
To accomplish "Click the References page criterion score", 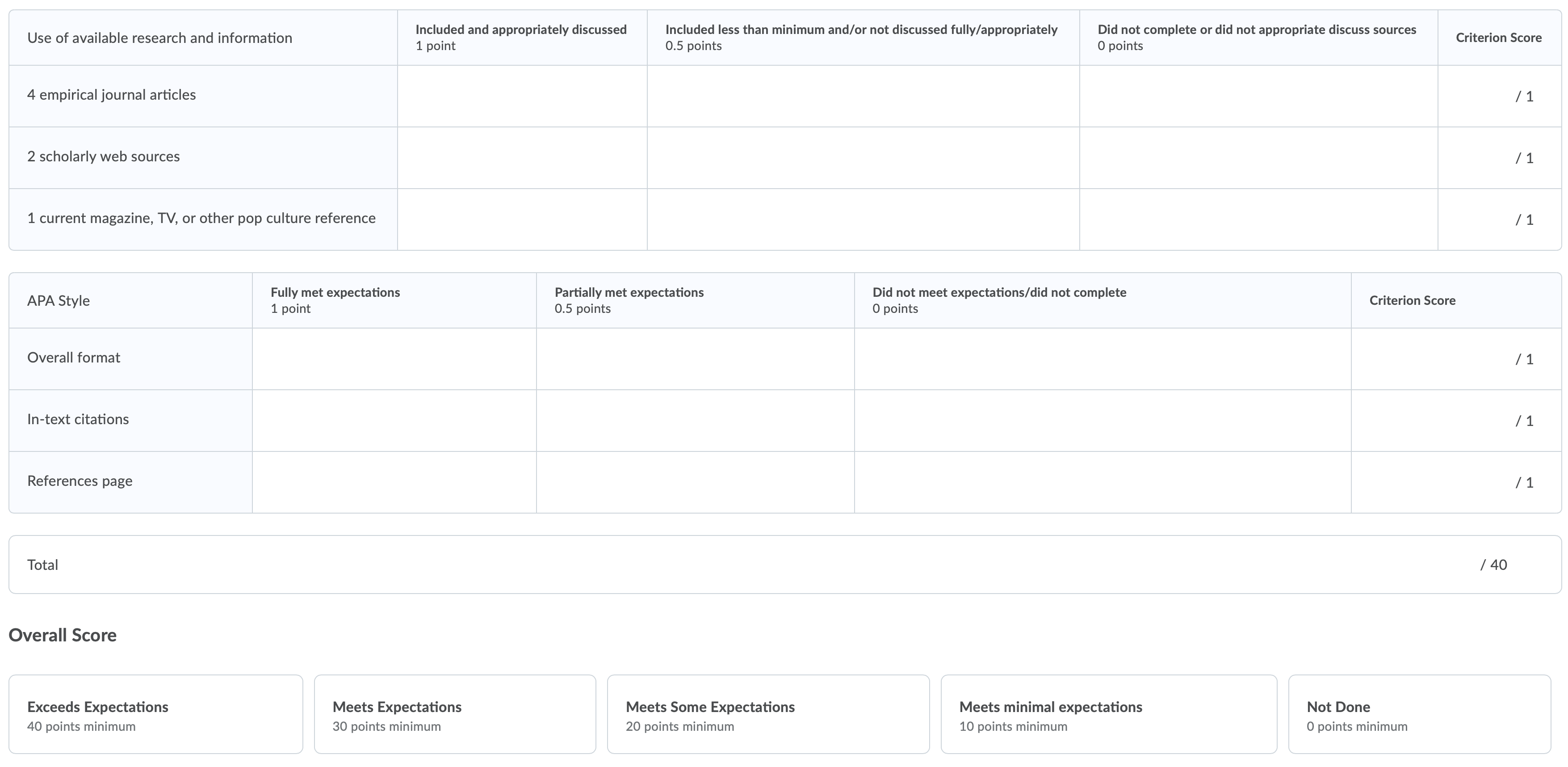I will [x=1457, y=482].
